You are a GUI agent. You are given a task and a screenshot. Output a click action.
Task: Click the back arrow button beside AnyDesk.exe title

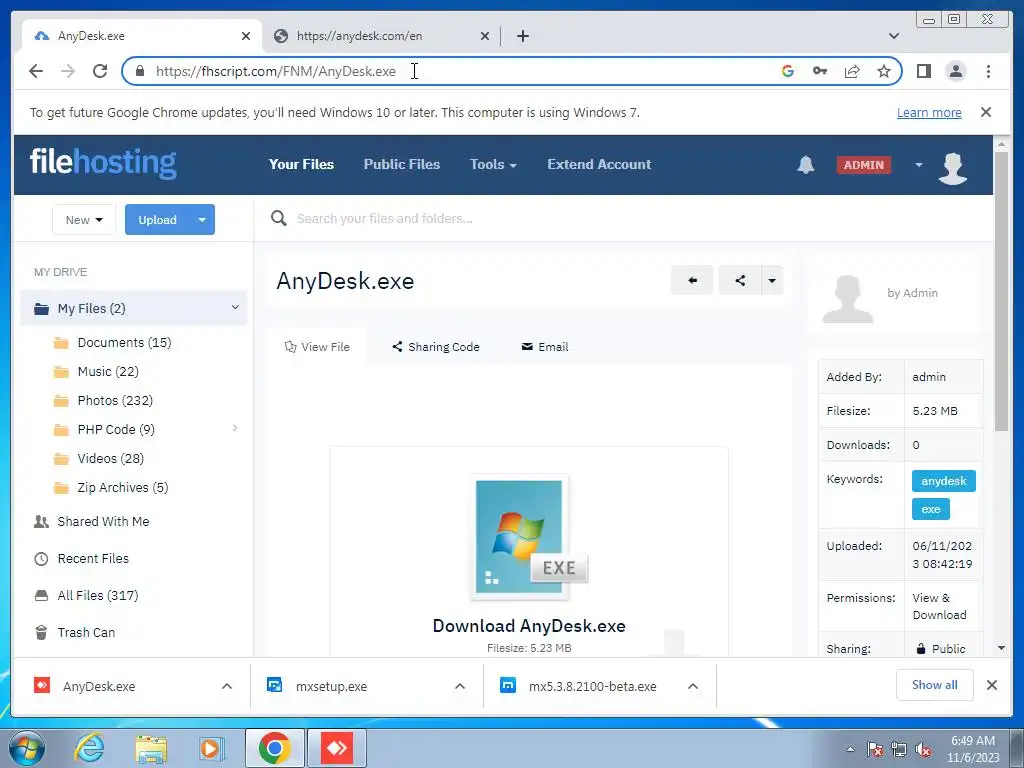[x=692, y=281]
